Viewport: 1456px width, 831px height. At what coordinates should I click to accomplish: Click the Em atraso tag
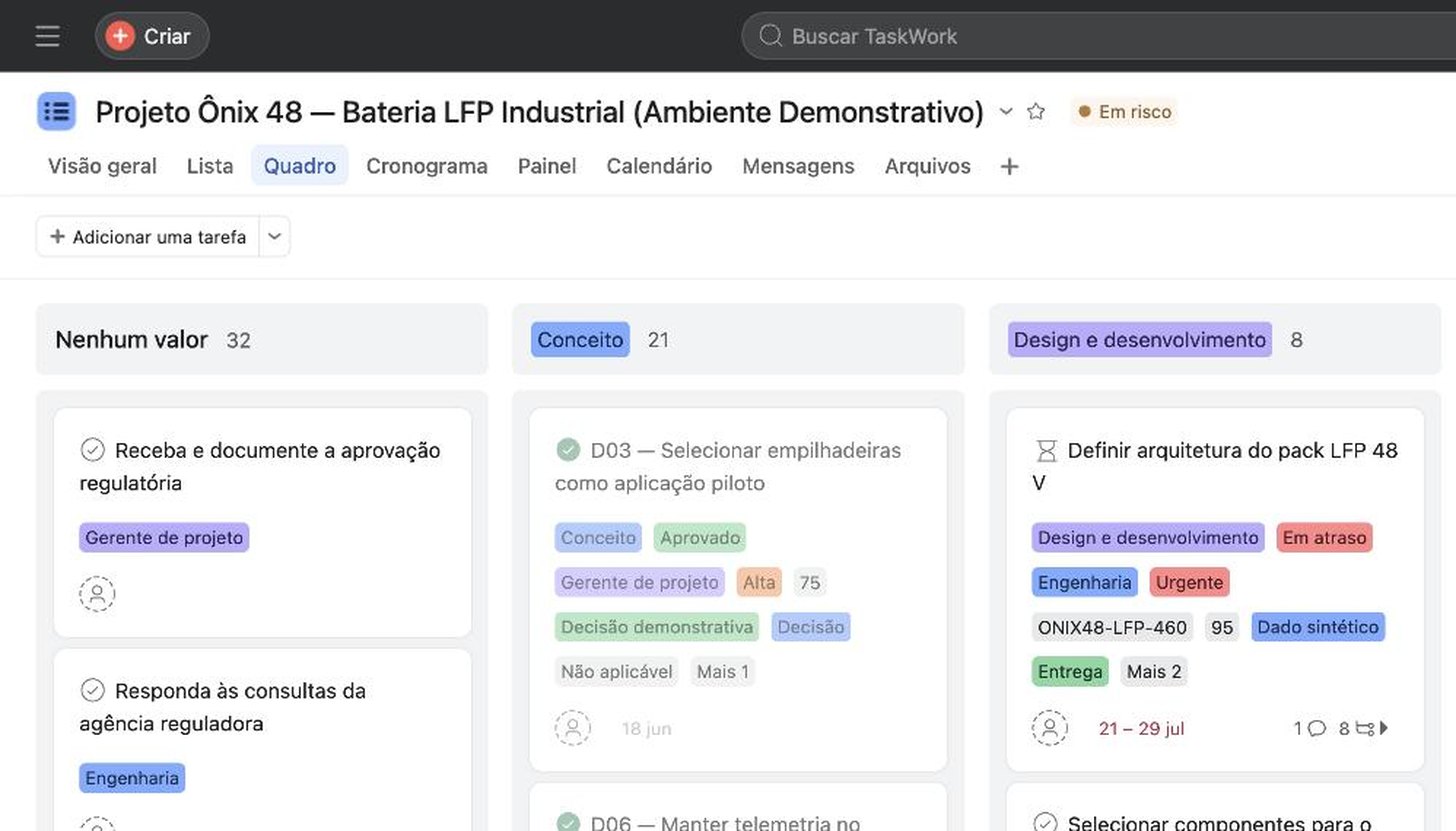coord(1324,537)
